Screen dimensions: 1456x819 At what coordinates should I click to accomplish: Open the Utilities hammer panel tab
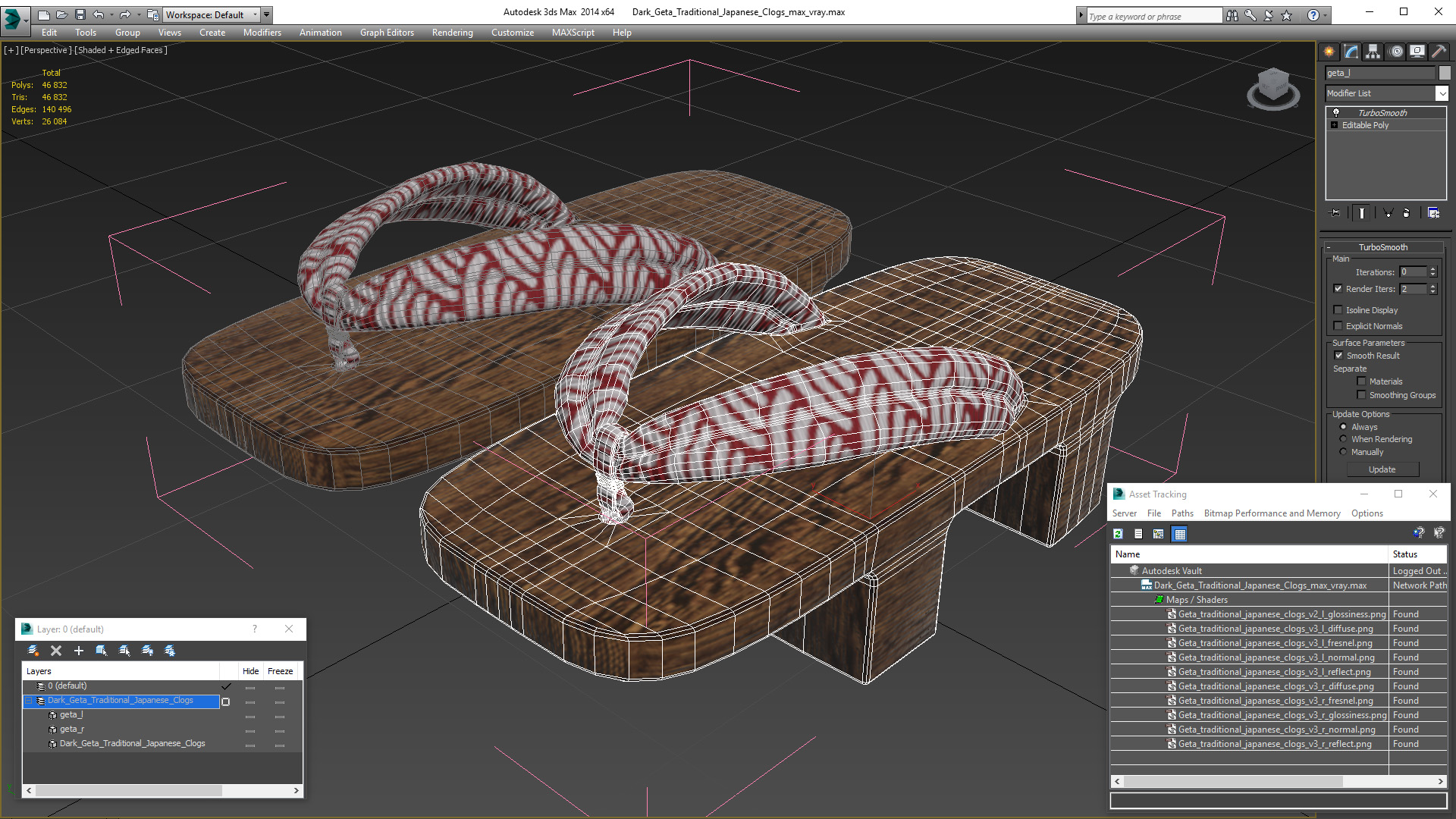[1439, 52]
